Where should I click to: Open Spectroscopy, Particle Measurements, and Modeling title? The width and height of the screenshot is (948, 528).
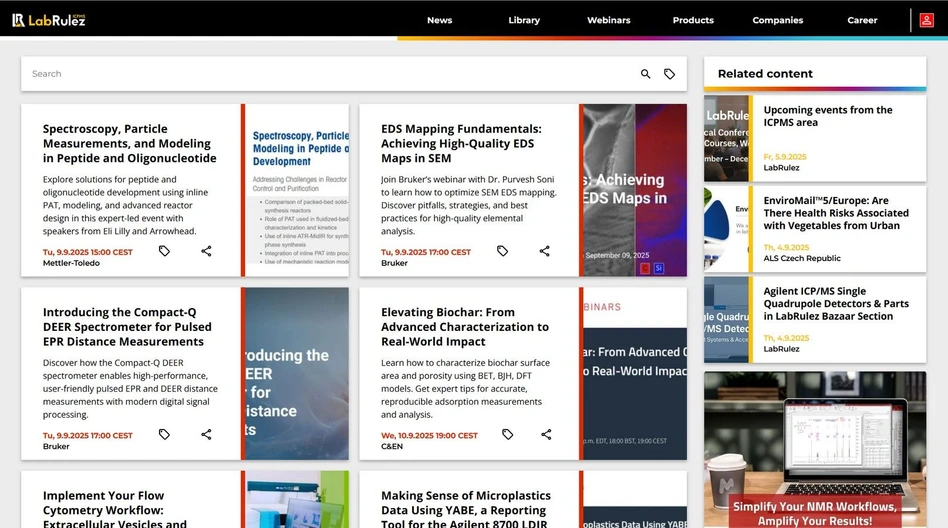(x=129, y=143)
